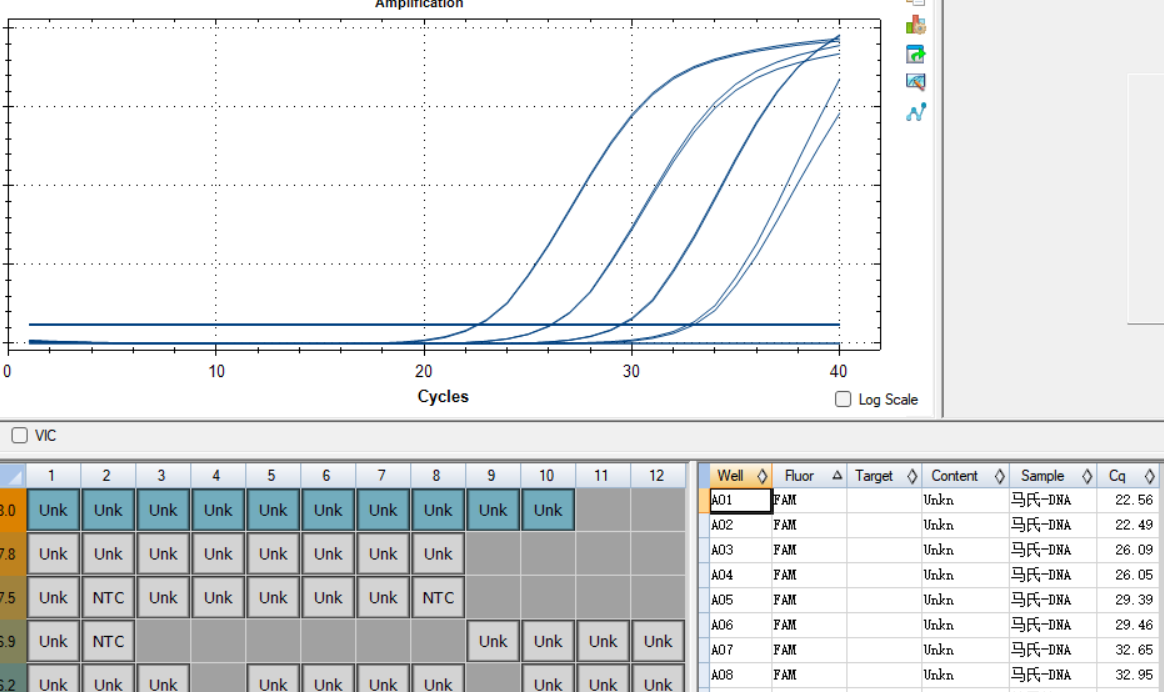Click the Cq value 29.46
Image resolution: width=1164 pixels, height=692 pixels.
click(1134, 625)
